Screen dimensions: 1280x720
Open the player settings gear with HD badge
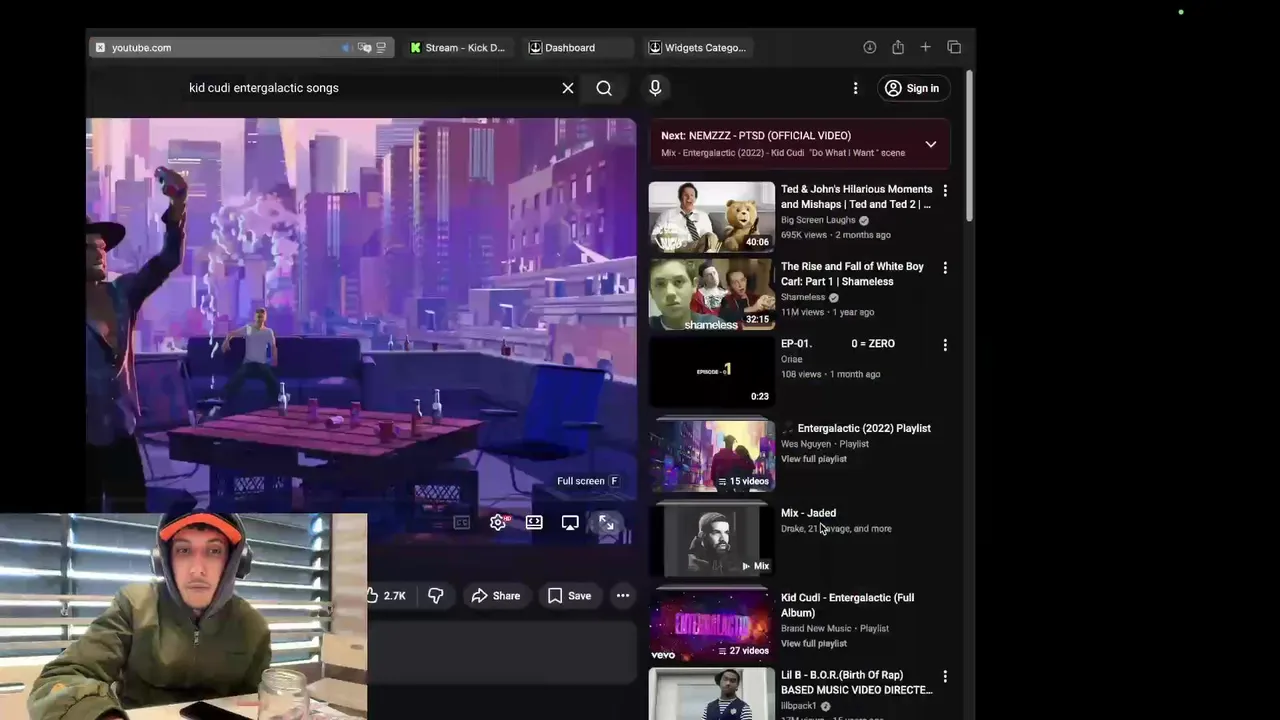[x=498, y=522]
